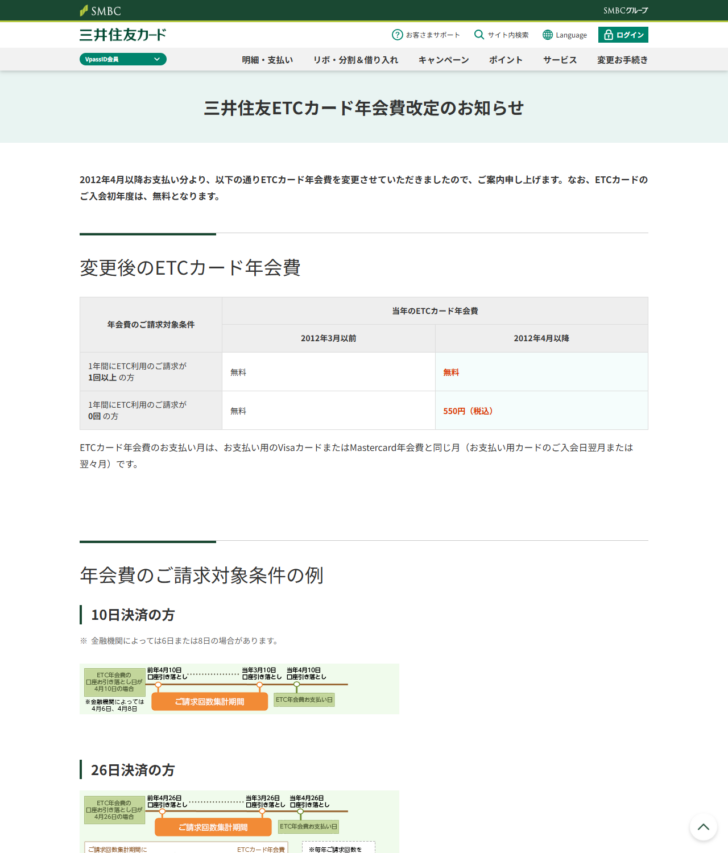Click the 10日決済 timeline diagram image

coord(239,689)
